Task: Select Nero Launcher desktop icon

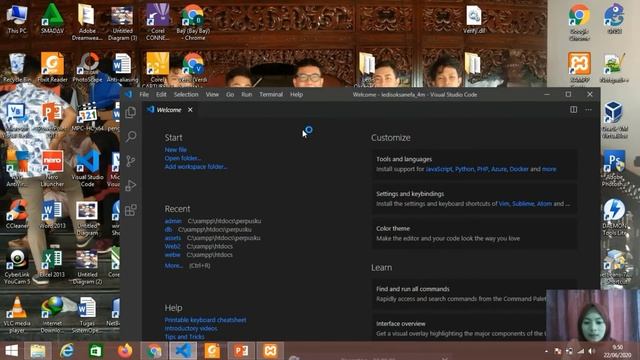Action: 52,168
